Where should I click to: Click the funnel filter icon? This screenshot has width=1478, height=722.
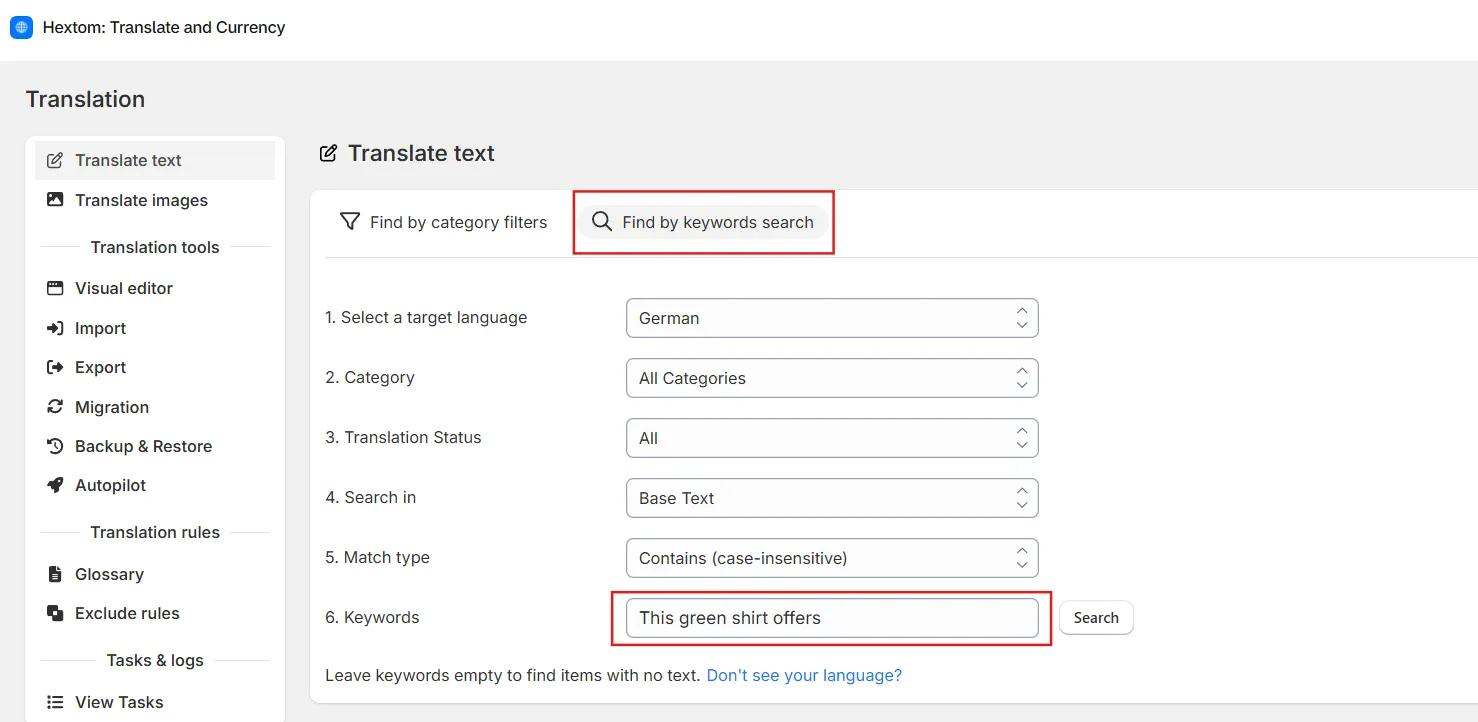tap(350, 222)
